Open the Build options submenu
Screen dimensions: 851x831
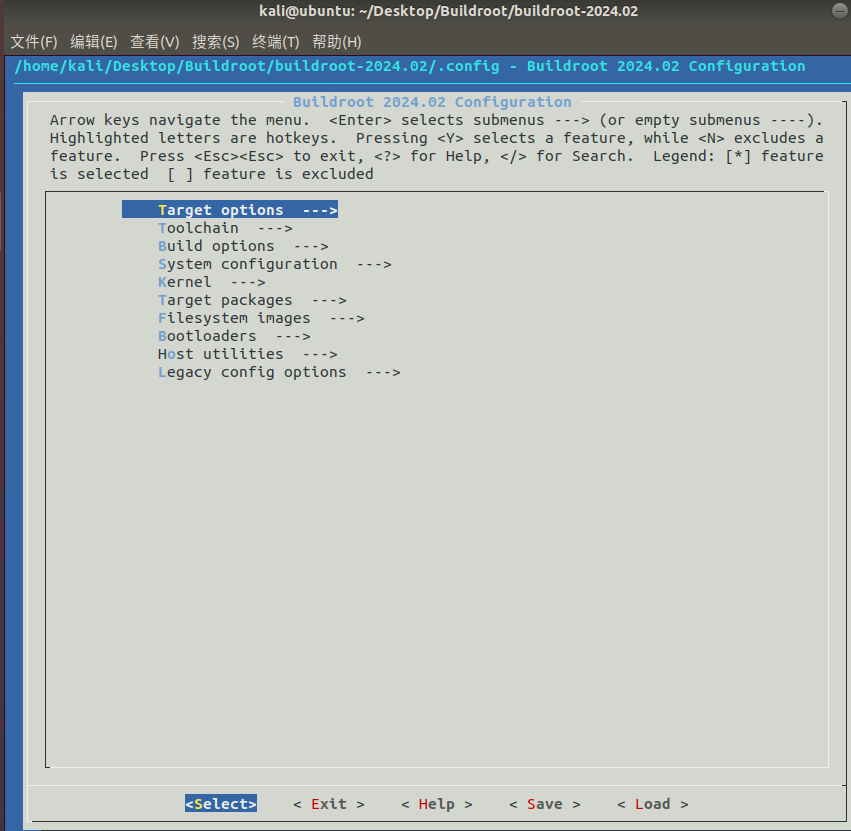tap(243, 246)
